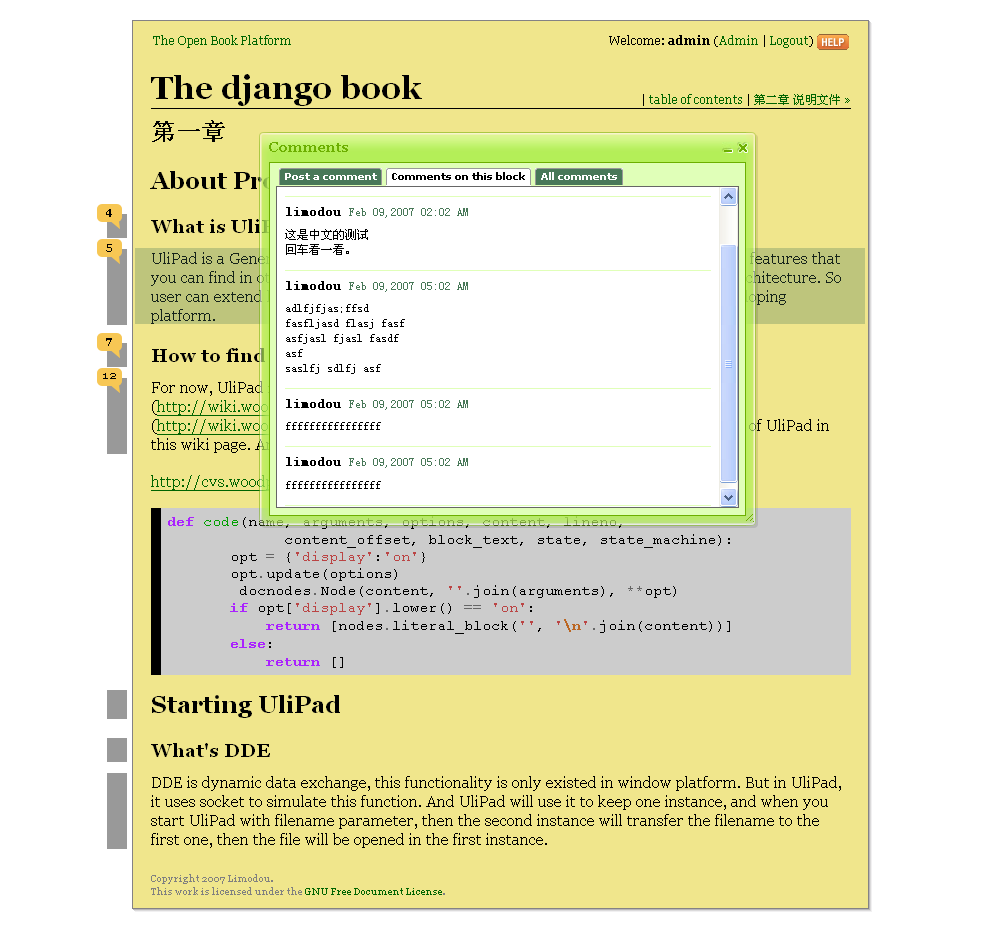Click the orange HELP badge
Image resolution: width=1005 pixels, height=931 pixels.
coord(832,42)
